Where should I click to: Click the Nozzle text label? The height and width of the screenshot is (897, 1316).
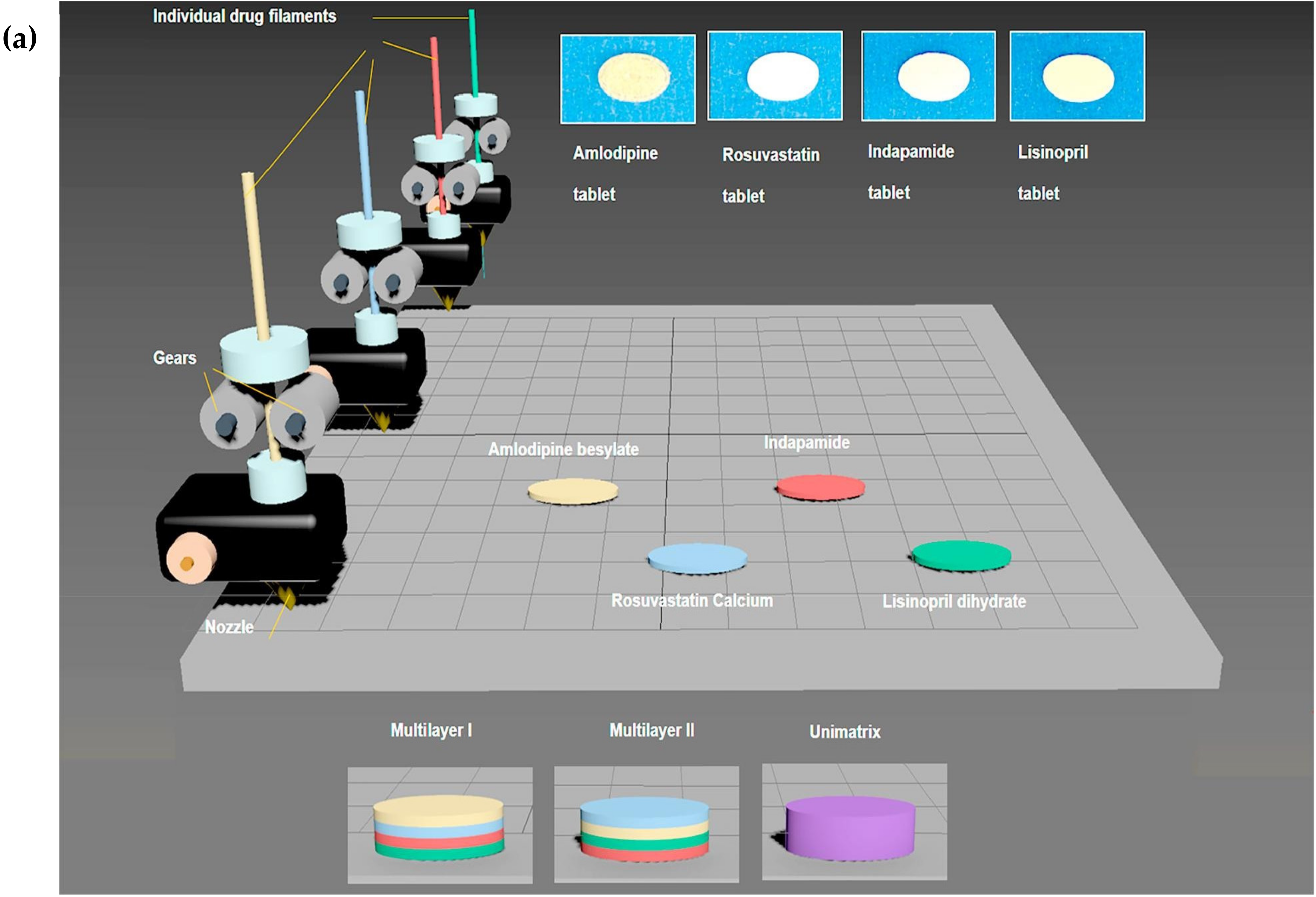229,627
